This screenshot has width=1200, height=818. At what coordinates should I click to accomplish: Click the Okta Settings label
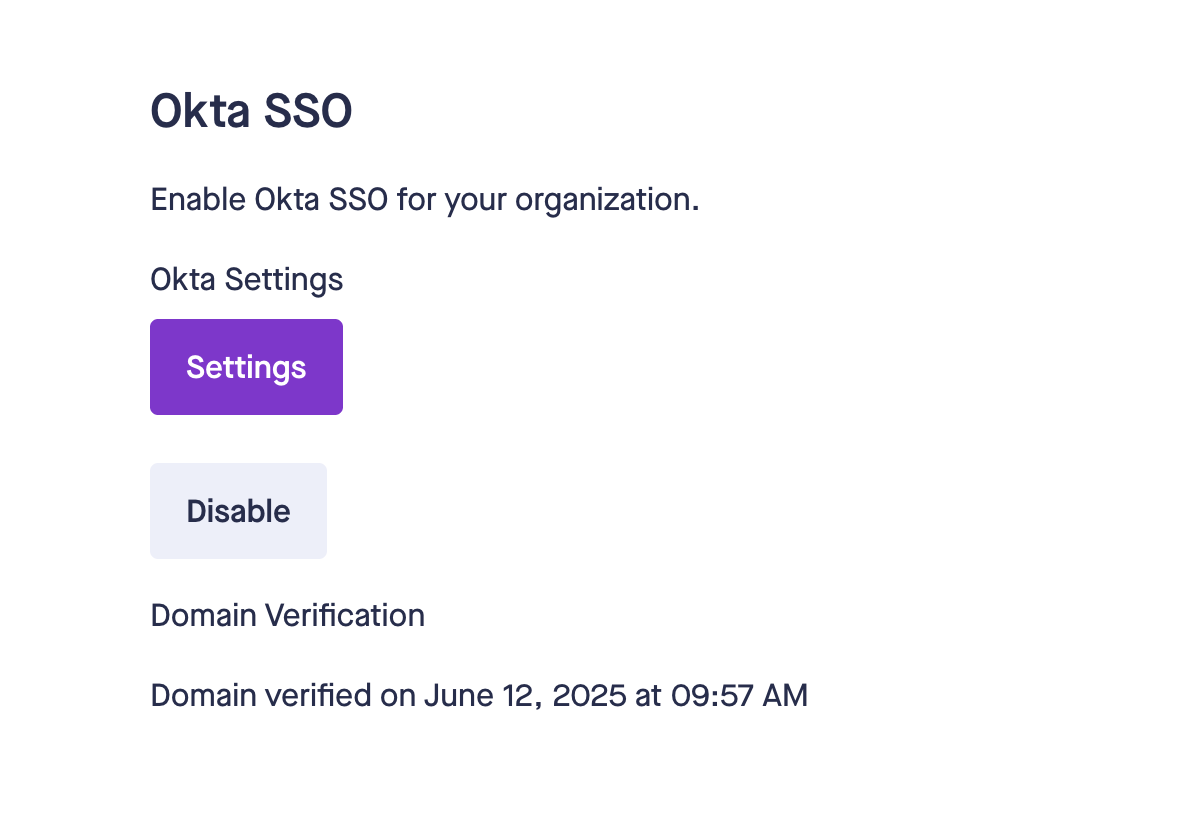tap(247, 279)
